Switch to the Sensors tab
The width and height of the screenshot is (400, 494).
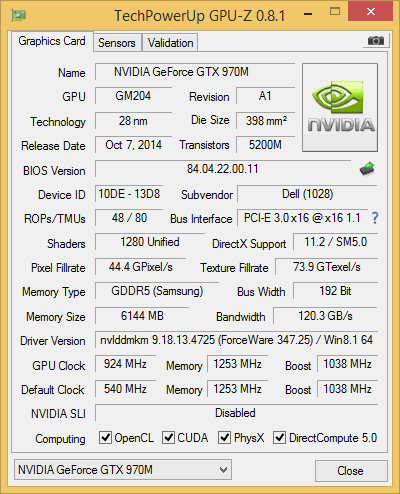(117, 43)
